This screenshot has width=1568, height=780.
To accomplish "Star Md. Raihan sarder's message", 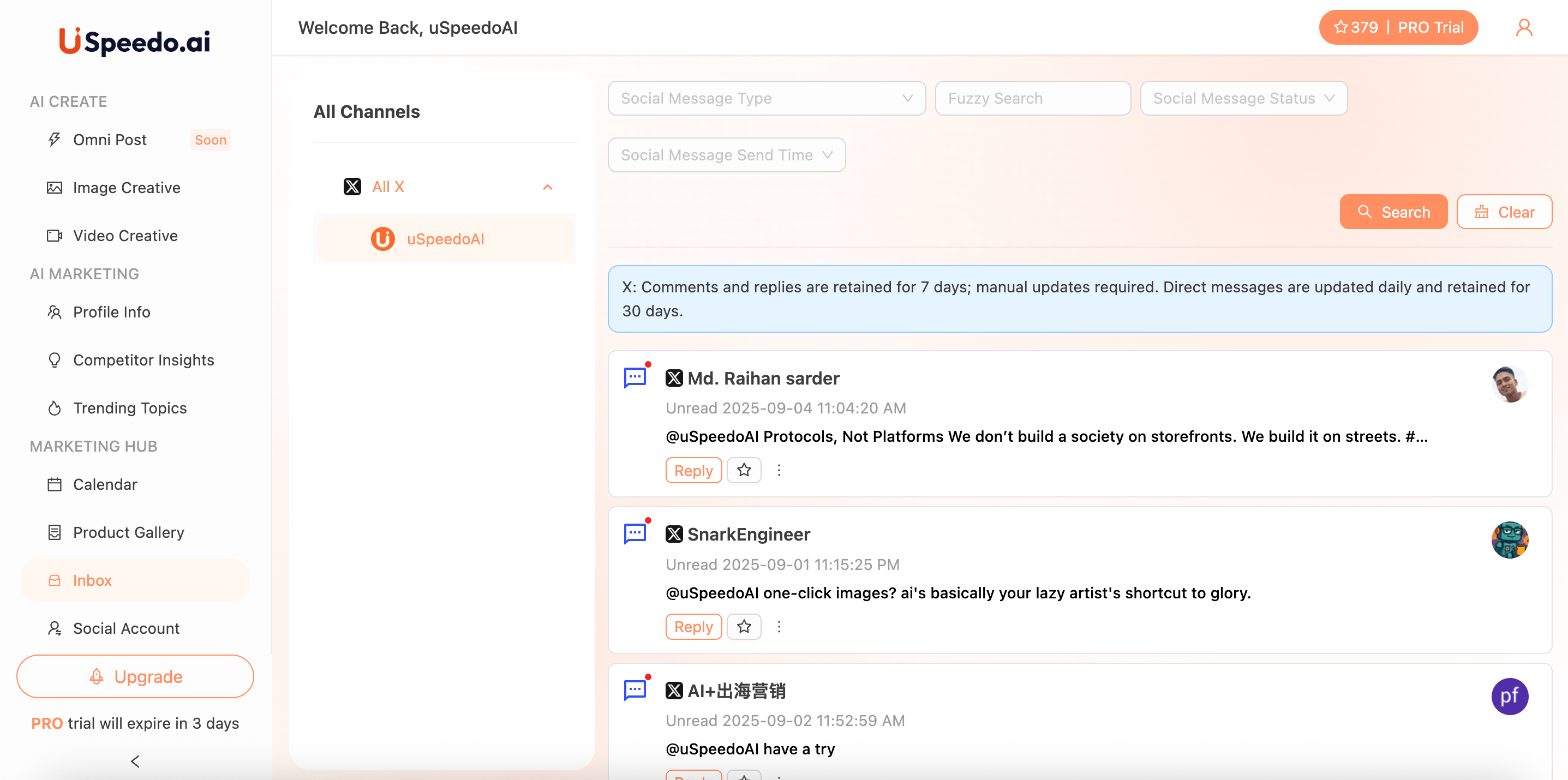I will (x=744, y=470).
